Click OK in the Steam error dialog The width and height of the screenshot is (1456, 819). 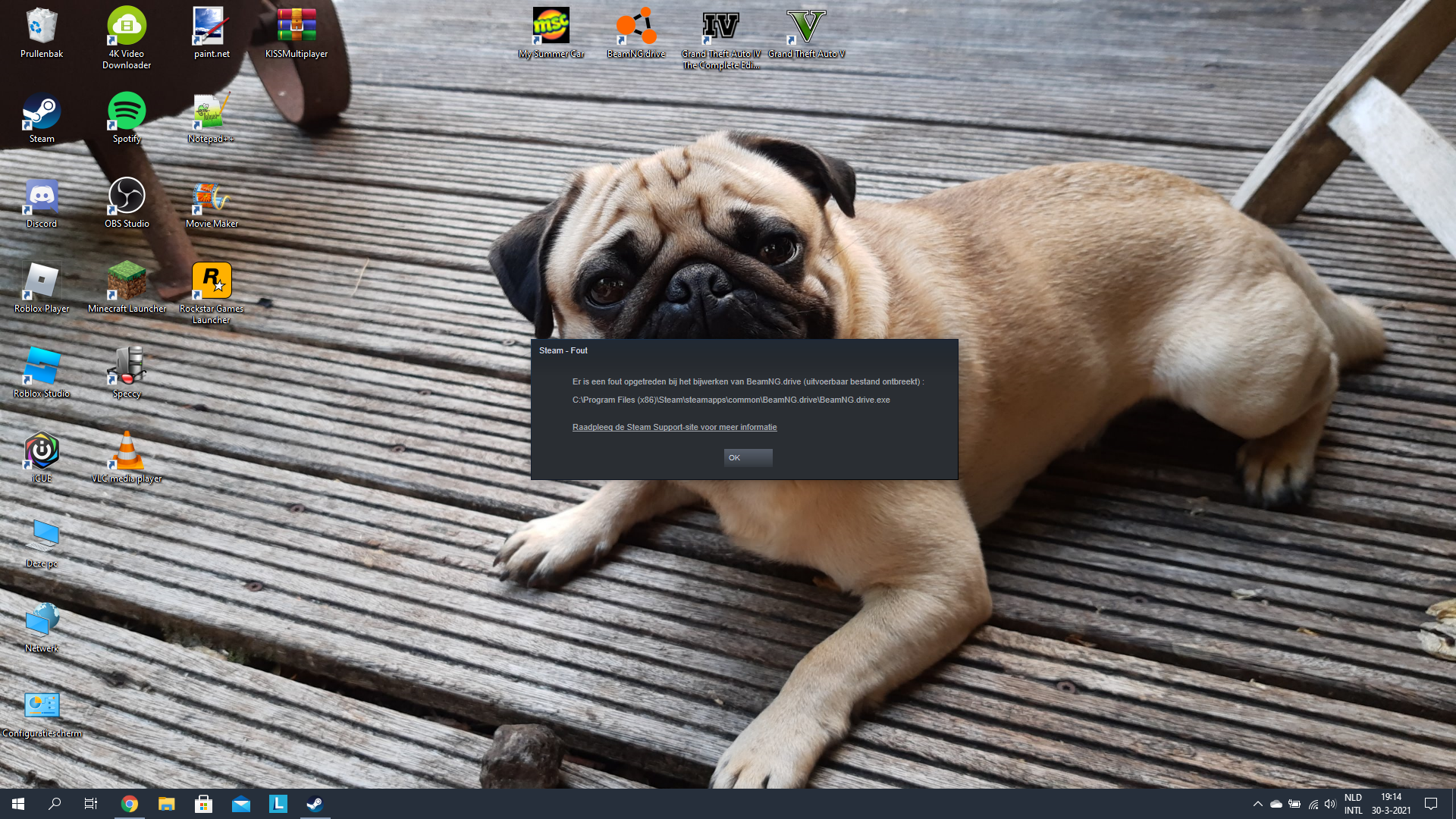pyautogui.click(x=747, y=457)
